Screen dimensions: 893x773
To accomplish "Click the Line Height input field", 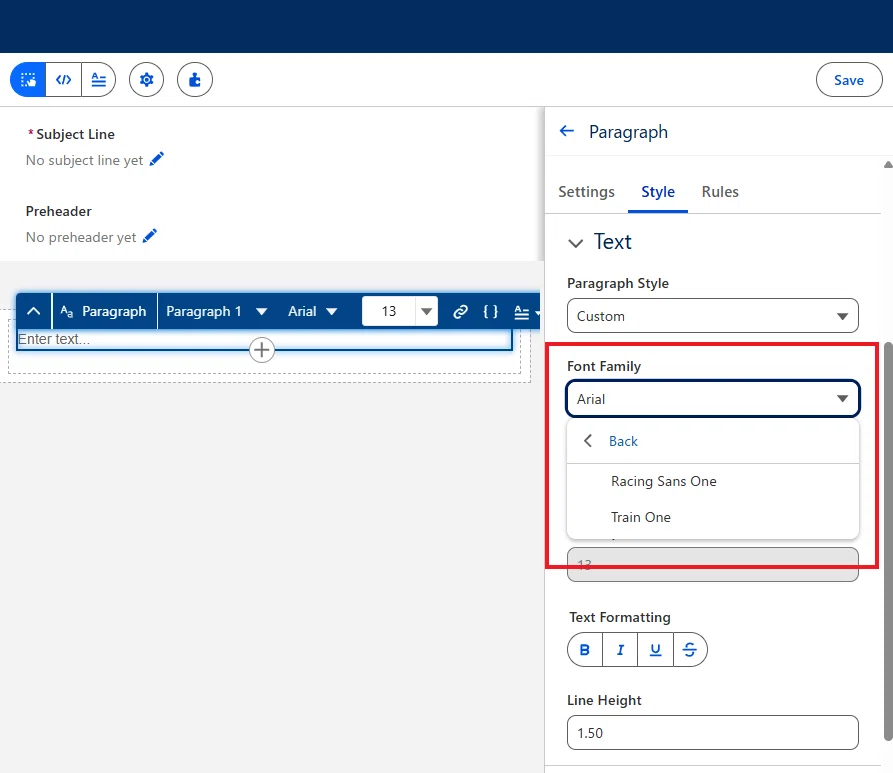I will click(712, 733).
